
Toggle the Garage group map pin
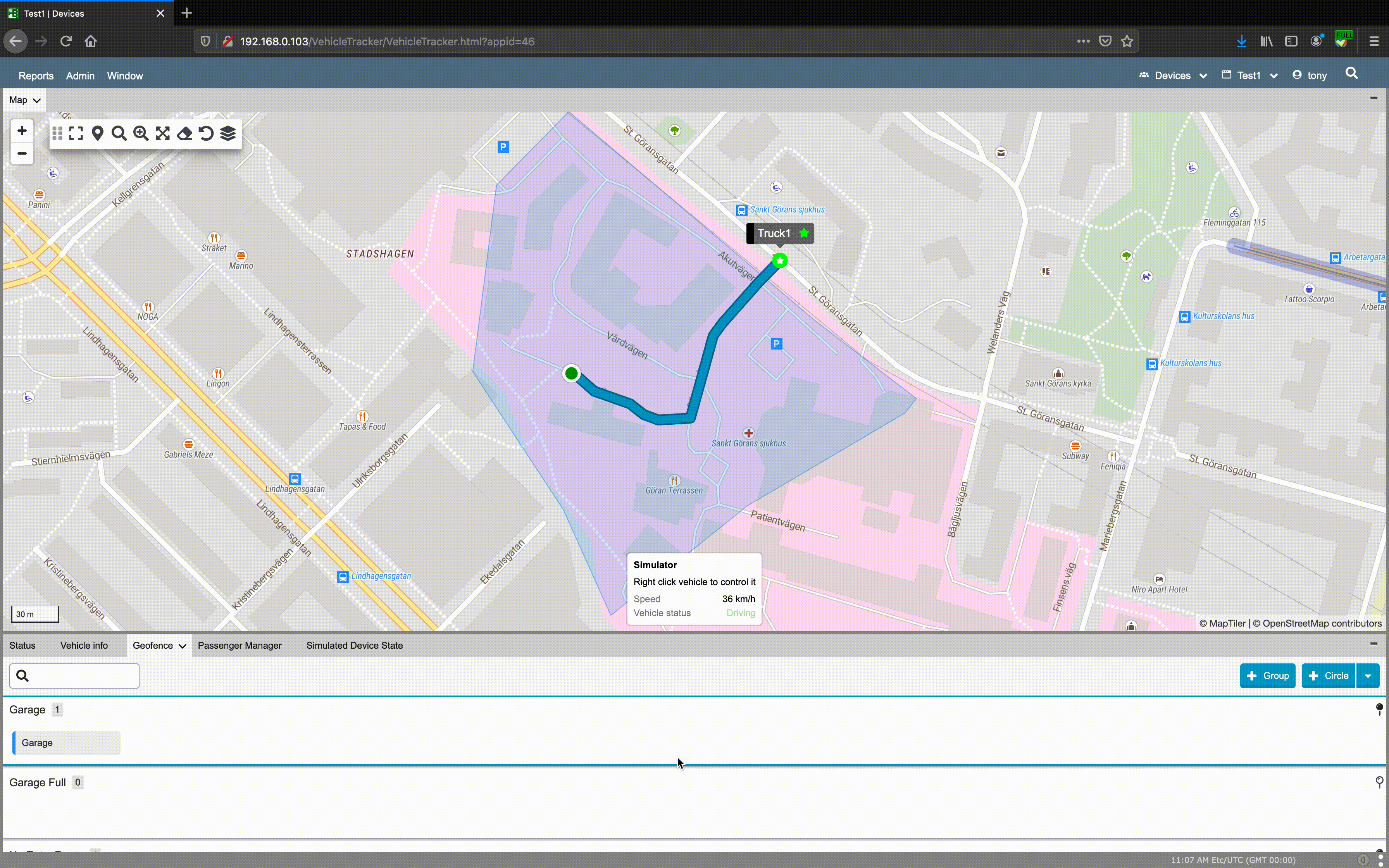pos(1379,710)
